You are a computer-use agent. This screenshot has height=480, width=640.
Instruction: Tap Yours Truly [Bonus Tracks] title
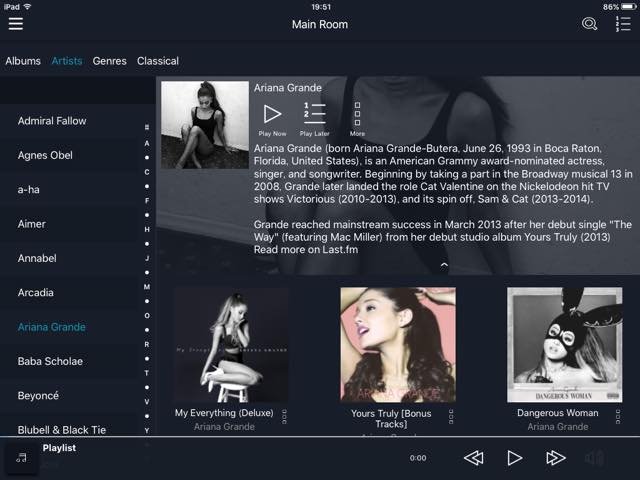(391, 418)
